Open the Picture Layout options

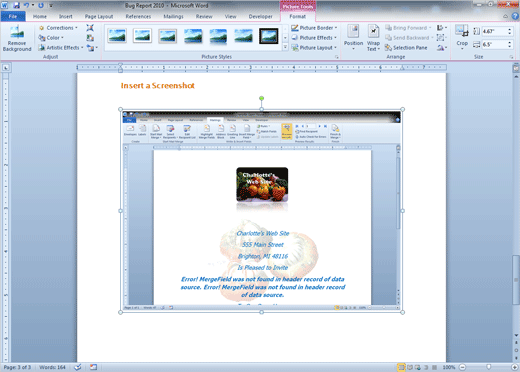[x=314, y=48]
